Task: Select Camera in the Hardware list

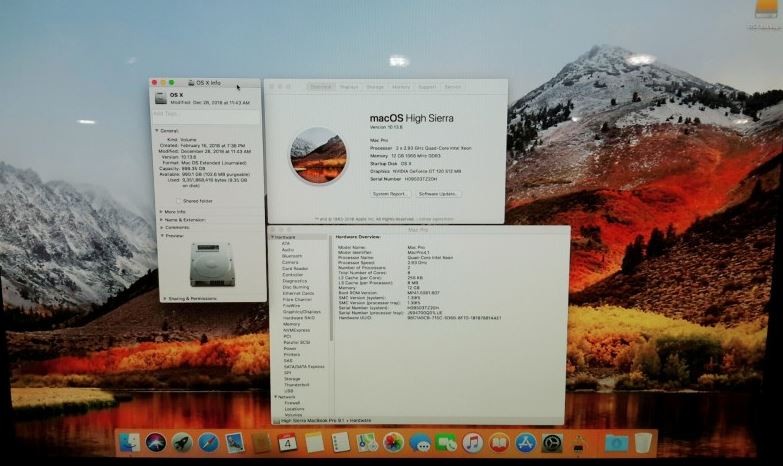Action: [290, 262]
